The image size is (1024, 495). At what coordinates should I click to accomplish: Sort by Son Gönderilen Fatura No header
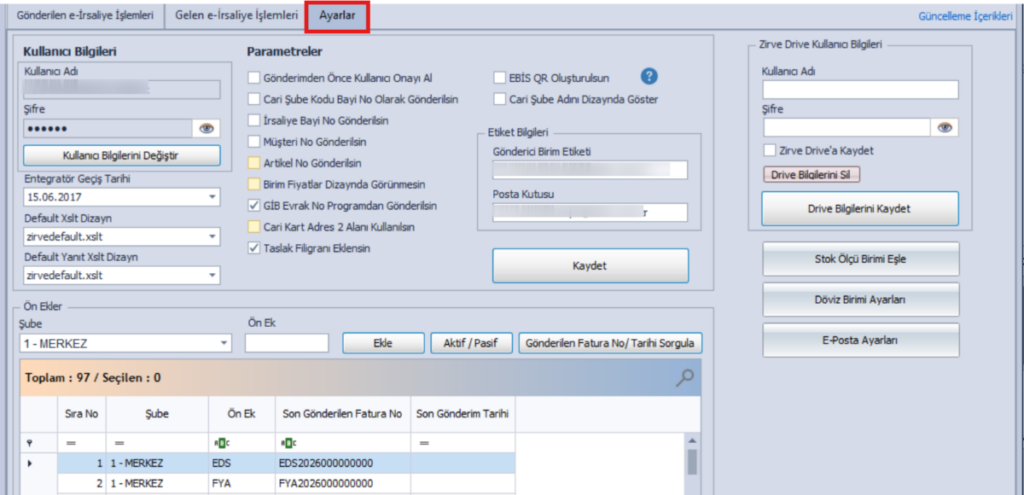343,414
